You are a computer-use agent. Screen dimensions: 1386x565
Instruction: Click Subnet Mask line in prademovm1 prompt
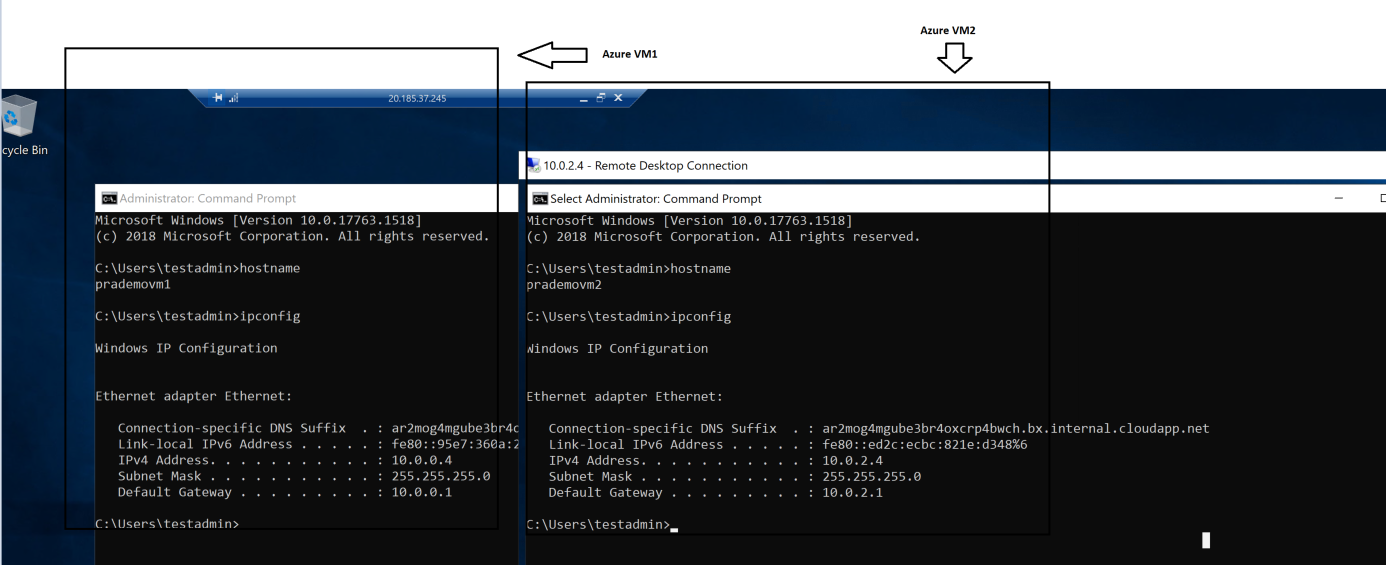(304, 476)
